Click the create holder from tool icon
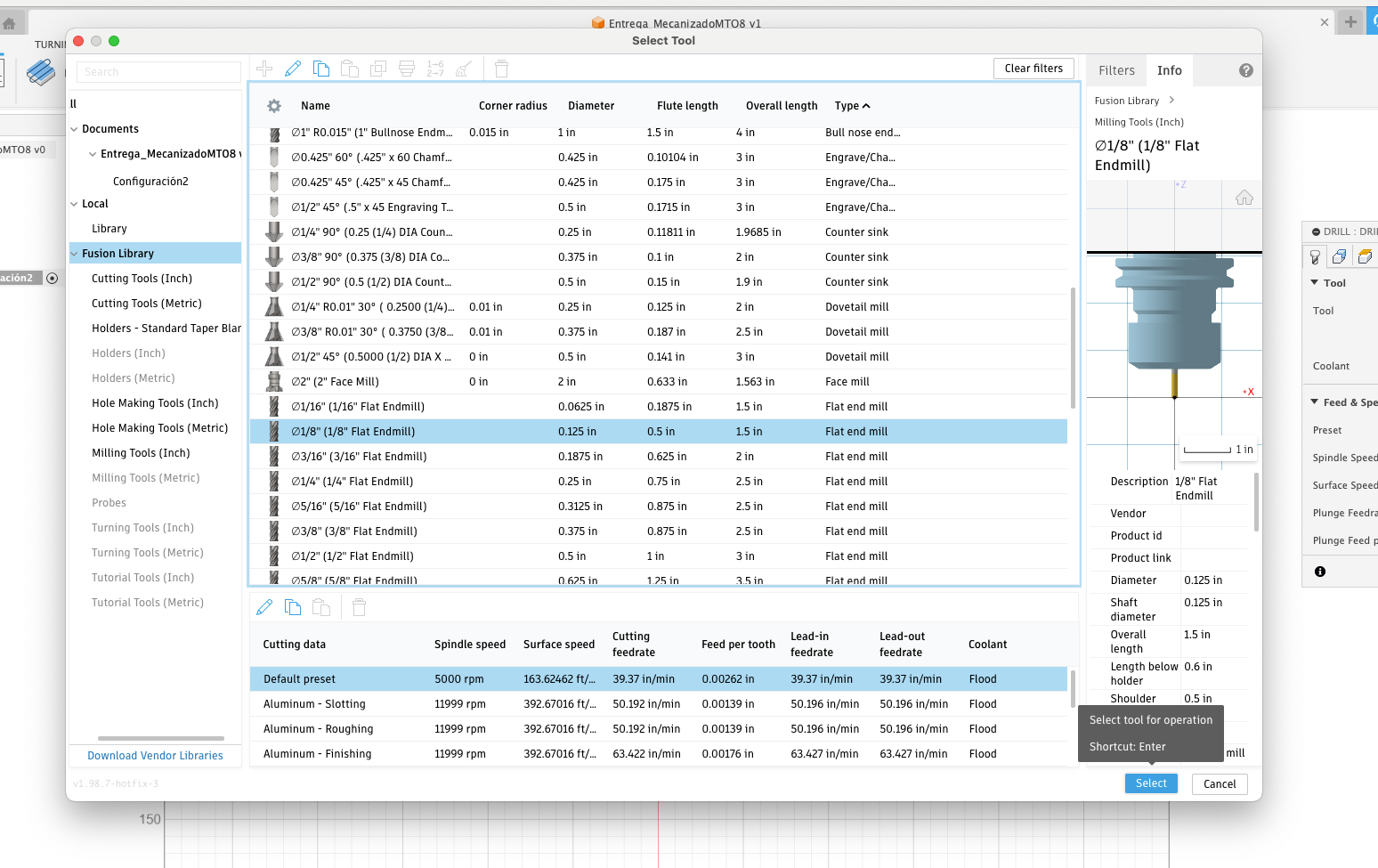 tap(407, 69)
